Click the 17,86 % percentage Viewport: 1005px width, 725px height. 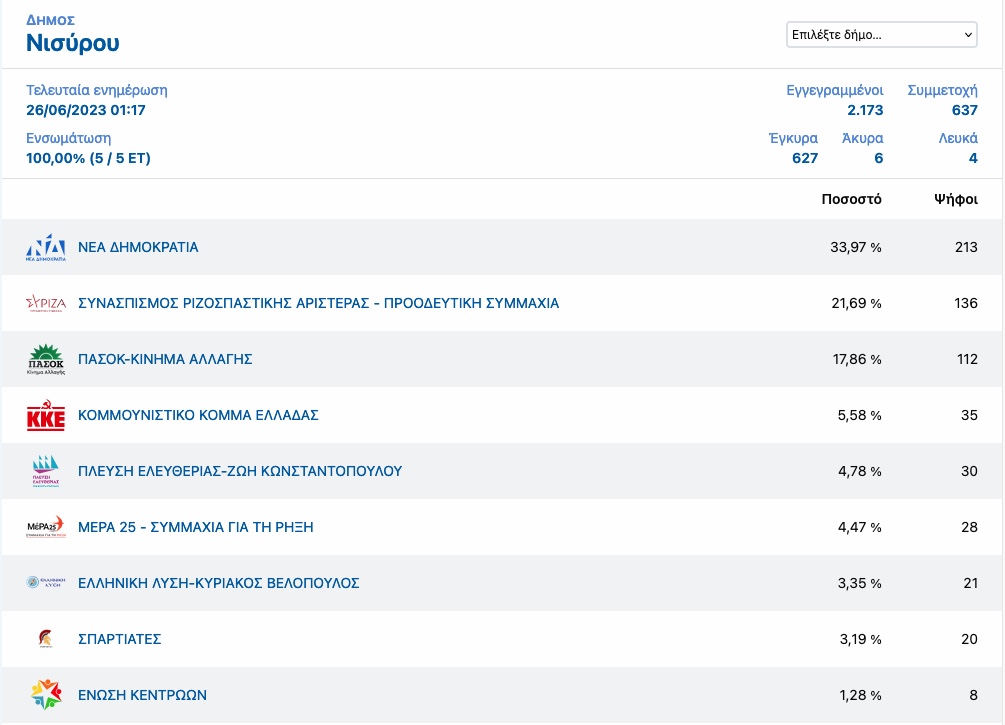(x=857, y=360)
